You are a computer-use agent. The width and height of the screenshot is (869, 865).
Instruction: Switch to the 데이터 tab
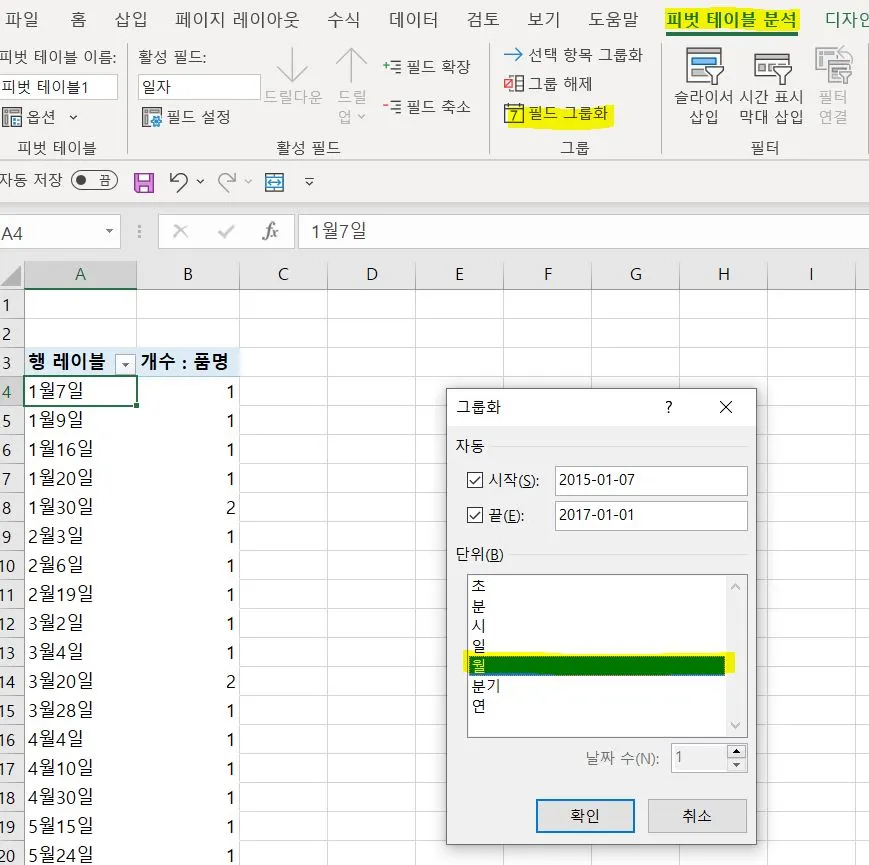[413, 20]
